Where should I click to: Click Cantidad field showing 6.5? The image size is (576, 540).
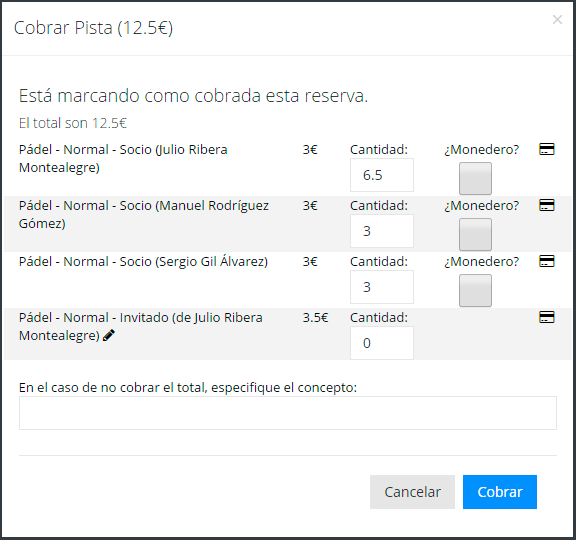pos(382,175)
